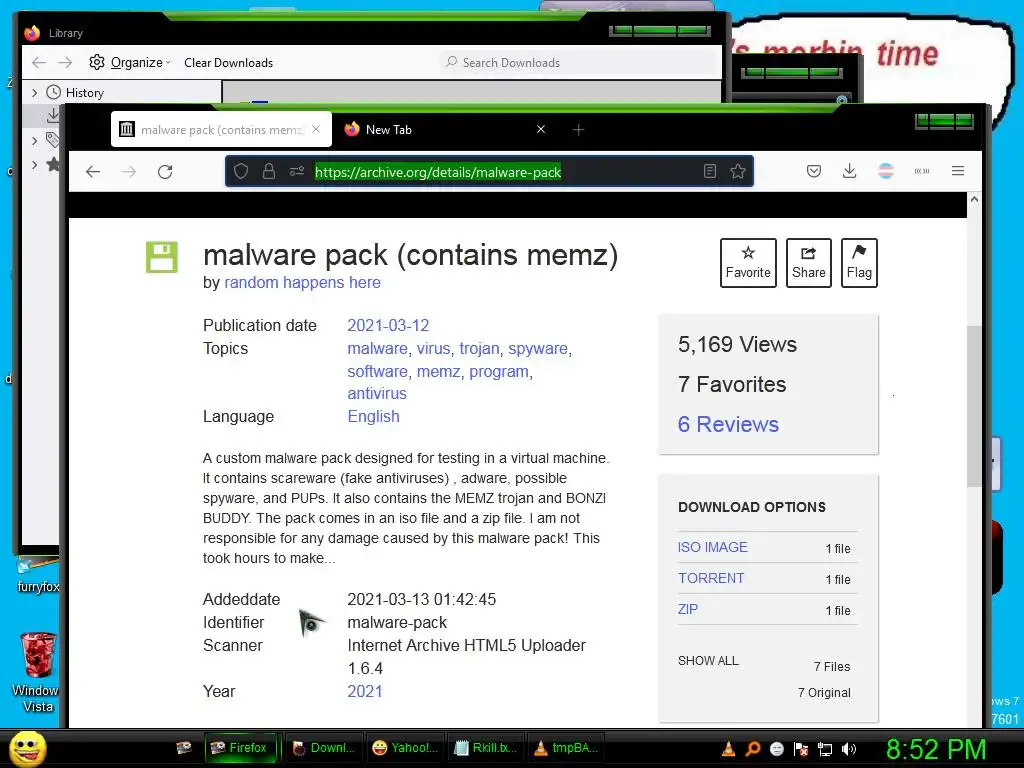Viewport: 1024px width, 768px height.
Task: Open the browser downloads toolbar icon
Action: (849, 171)
